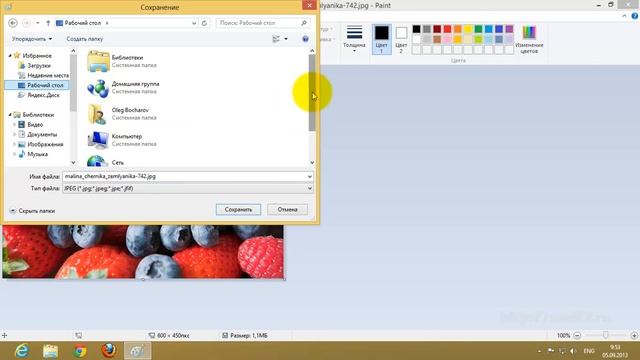The height and width of the screenshot is (360, 640).
Task: Select Цвет 2 in Paint
Action: pos(401,39)
